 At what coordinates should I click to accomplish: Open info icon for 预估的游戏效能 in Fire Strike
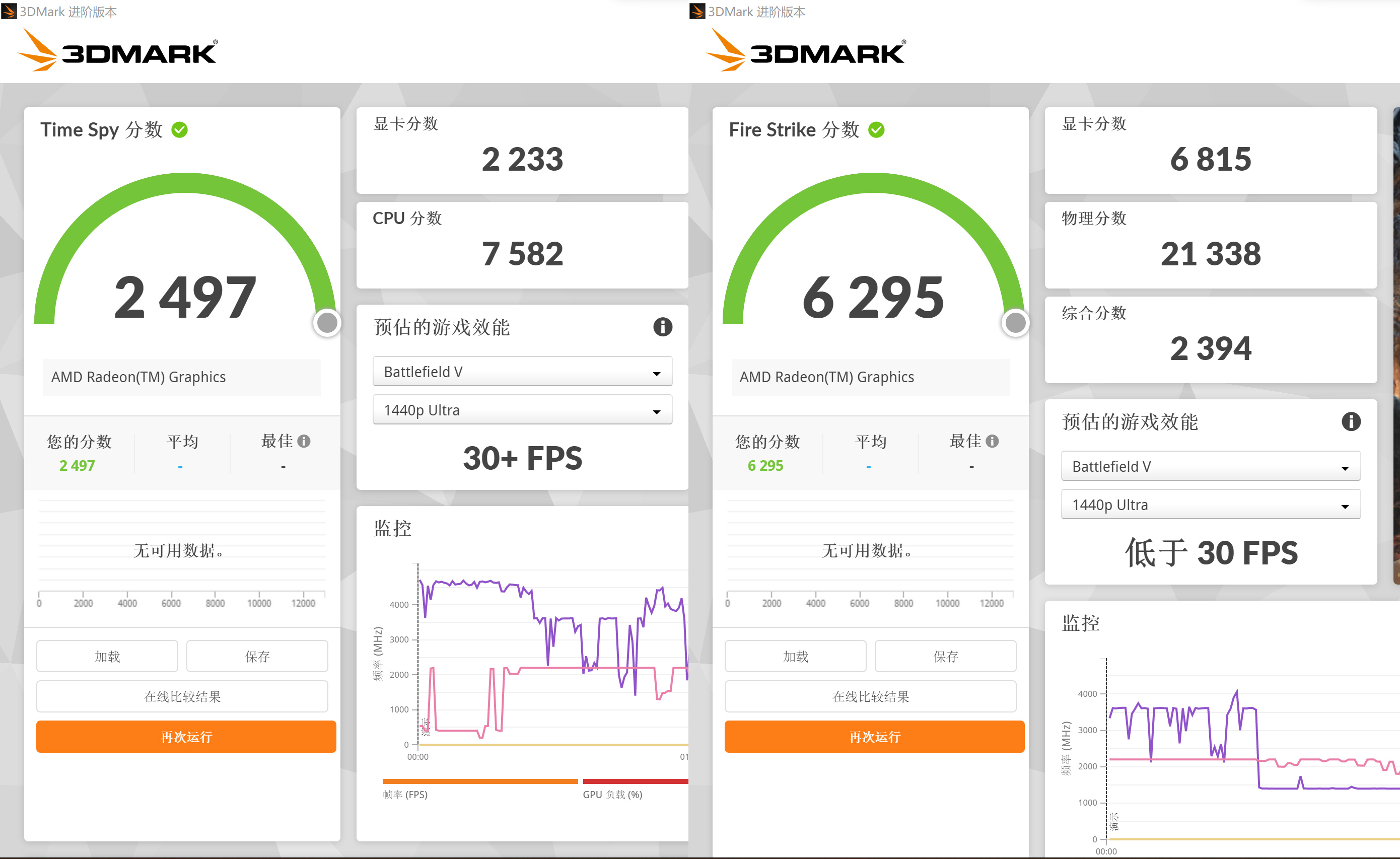click(x=1351, y=421)
